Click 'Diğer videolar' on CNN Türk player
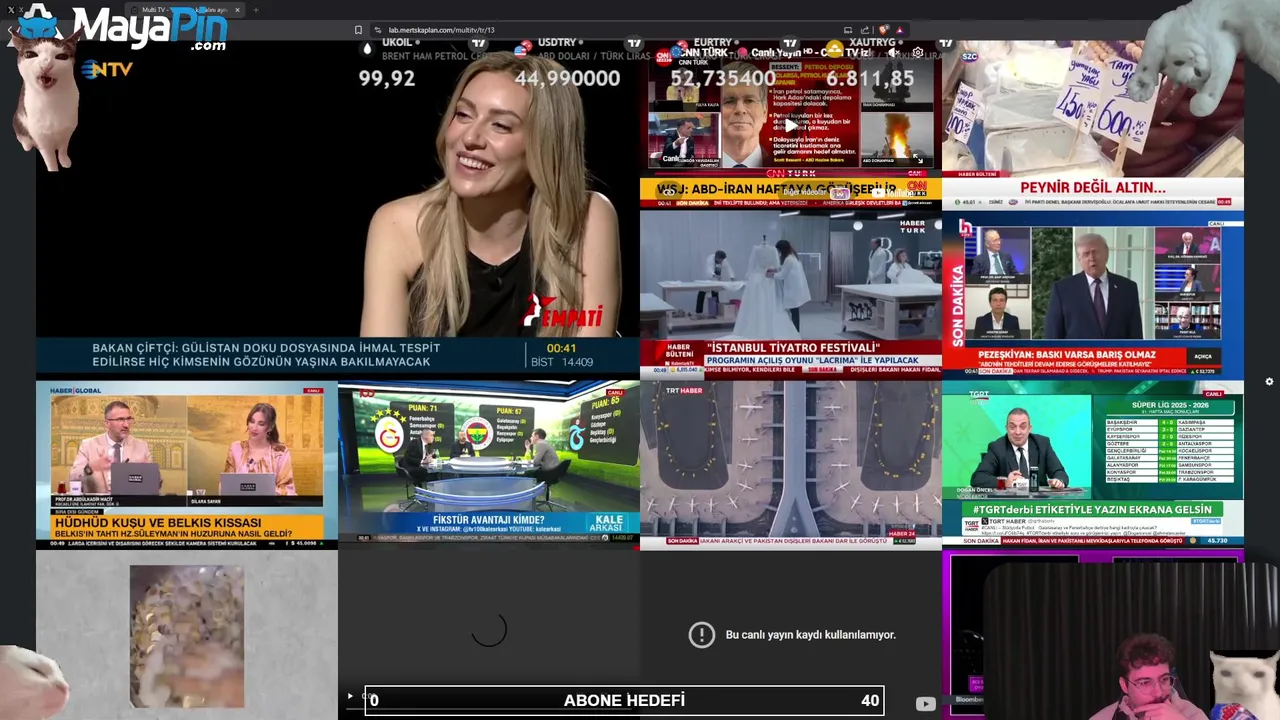Screen dimensions: 1280x720 (x=804, y=193)
